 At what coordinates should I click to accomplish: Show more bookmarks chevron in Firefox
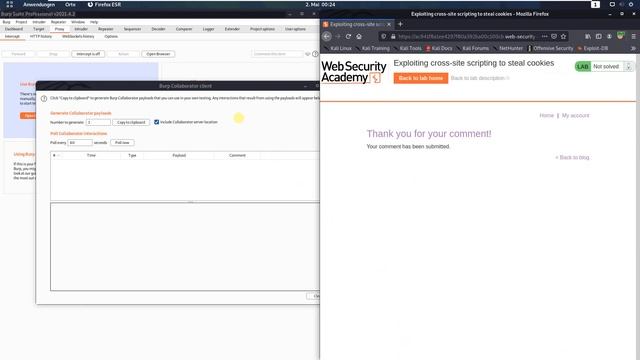point(633,48)
